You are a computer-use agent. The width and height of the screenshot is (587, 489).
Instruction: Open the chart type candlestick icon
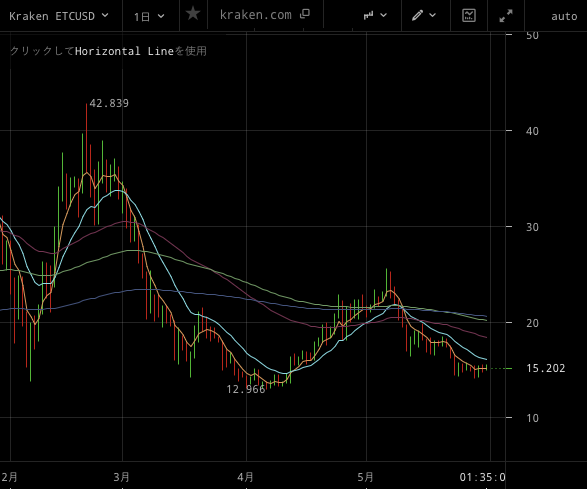[x=368, y=15]
